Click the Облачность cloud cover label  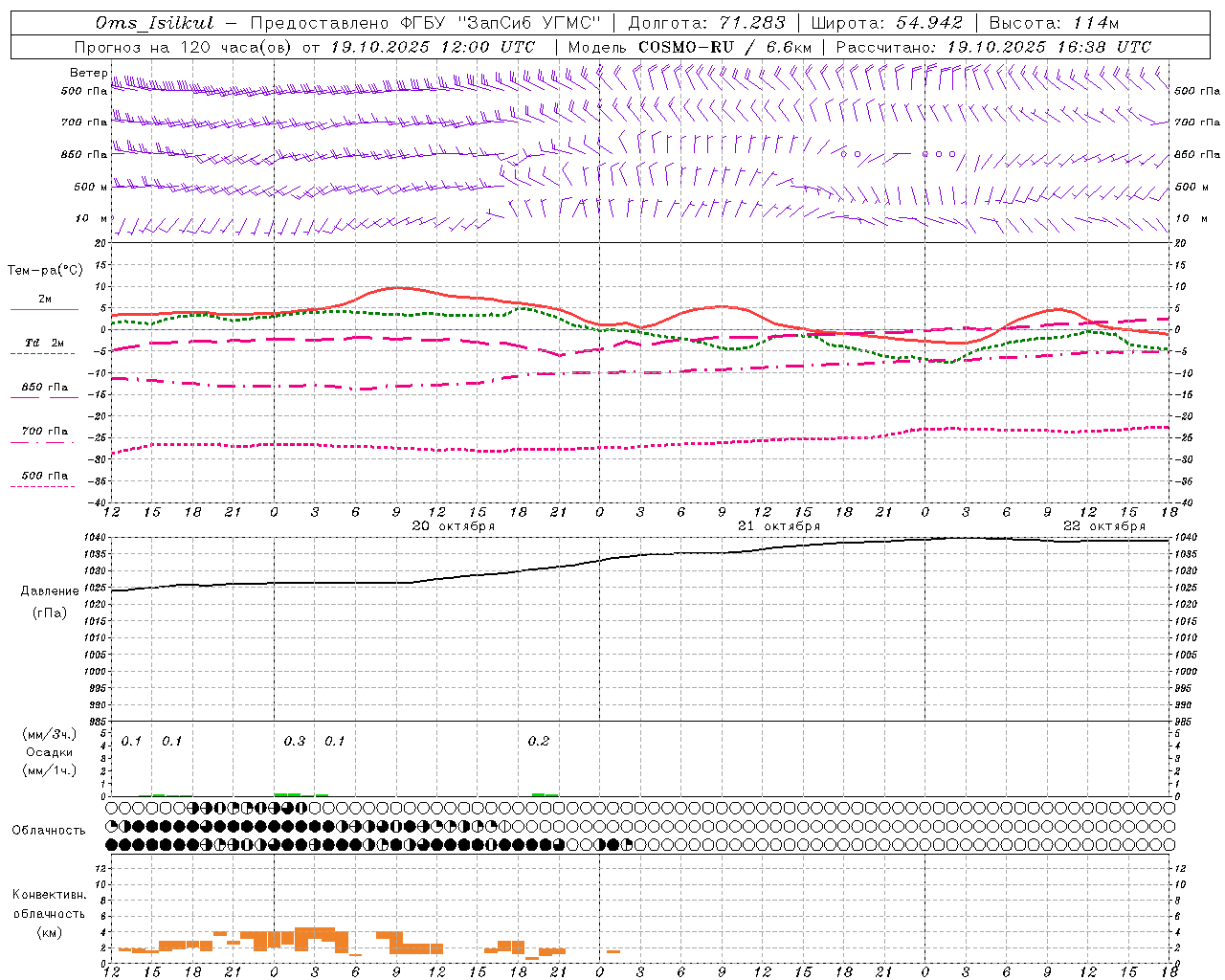pyautogui.click(x=49, y=831)
